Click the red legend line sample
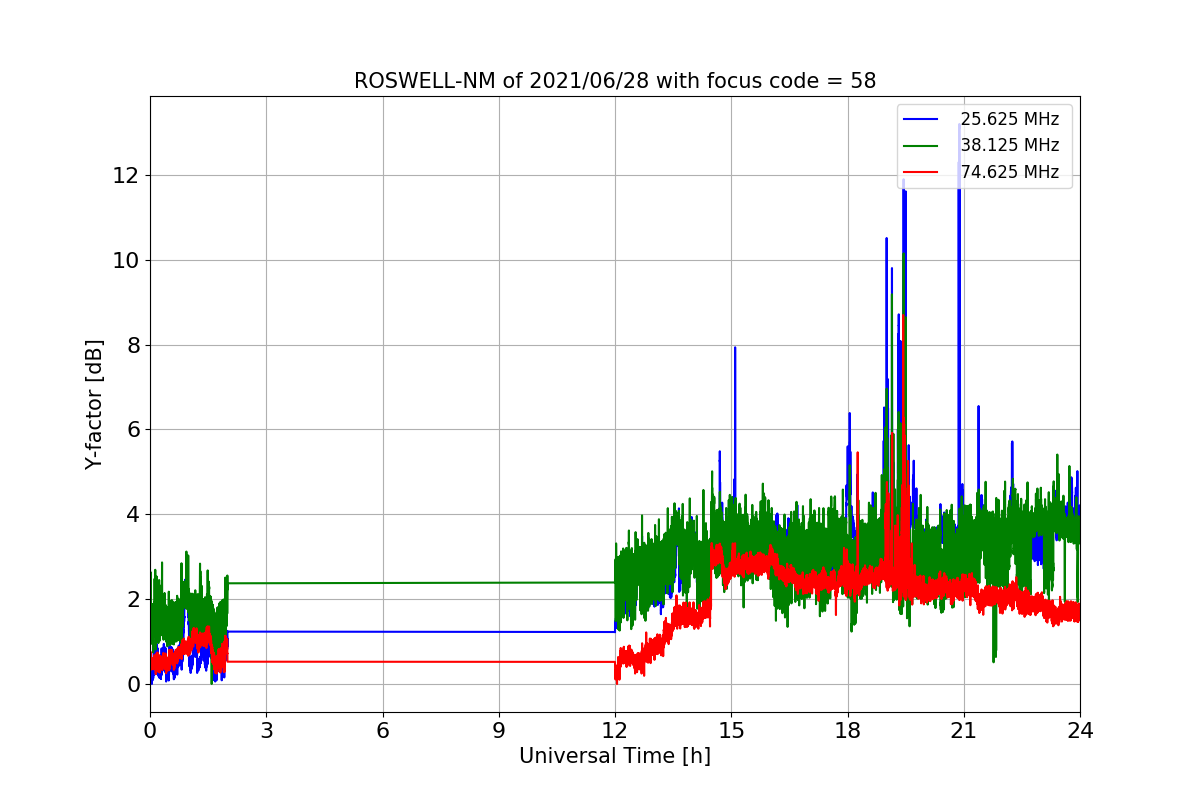1200x800 pixels. click(x=921, y=171)
